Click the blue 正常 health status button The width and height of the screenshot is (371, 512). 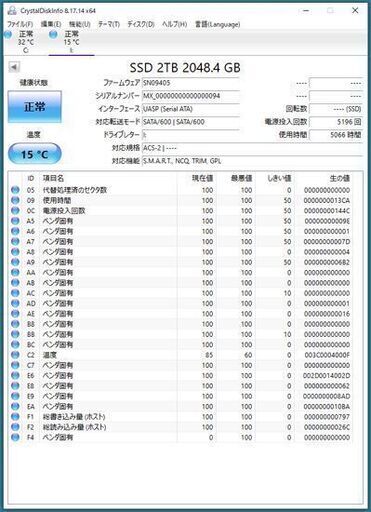[x=35, y=107]
